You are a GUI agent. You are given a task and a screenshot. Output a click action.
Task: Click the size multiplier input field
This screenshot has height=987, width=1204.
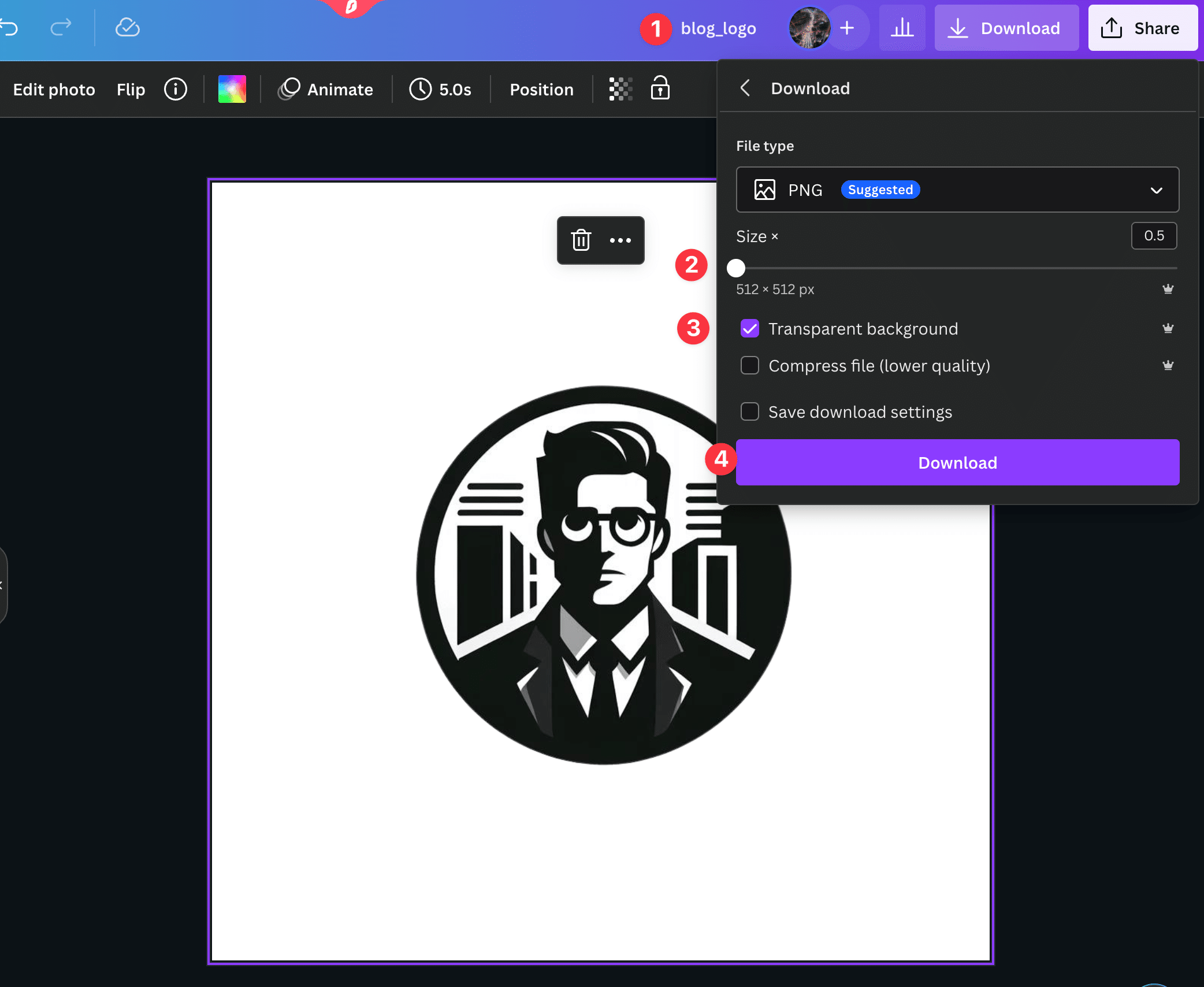[1153, 236]
